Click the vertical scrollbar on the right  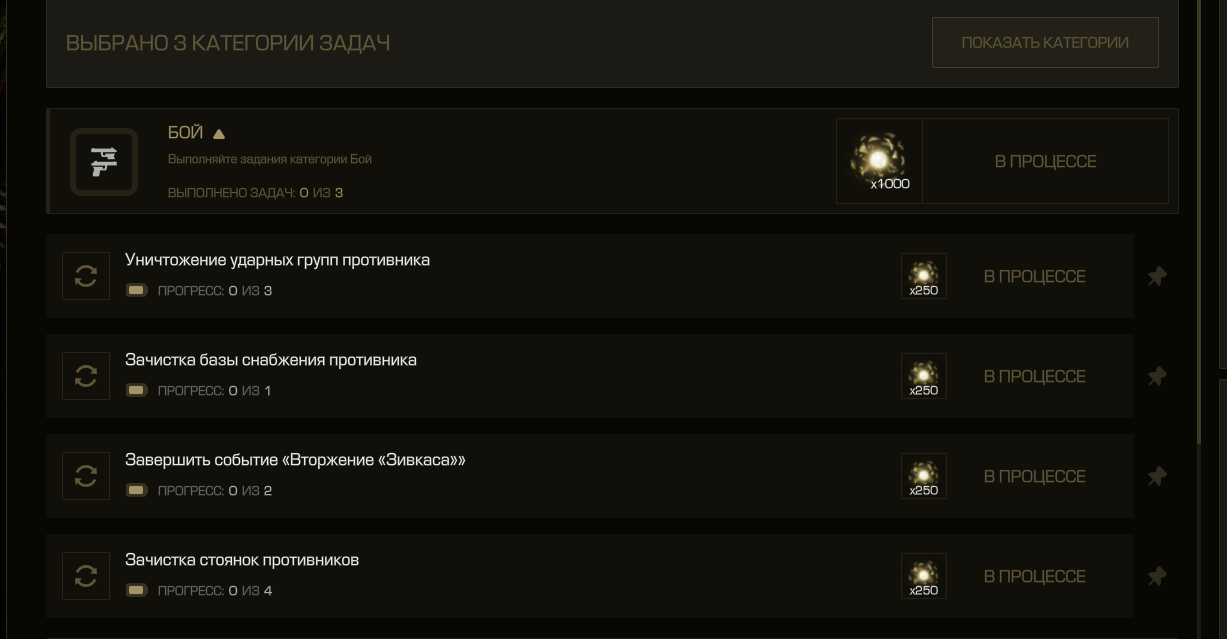(x=1201, y=222)
